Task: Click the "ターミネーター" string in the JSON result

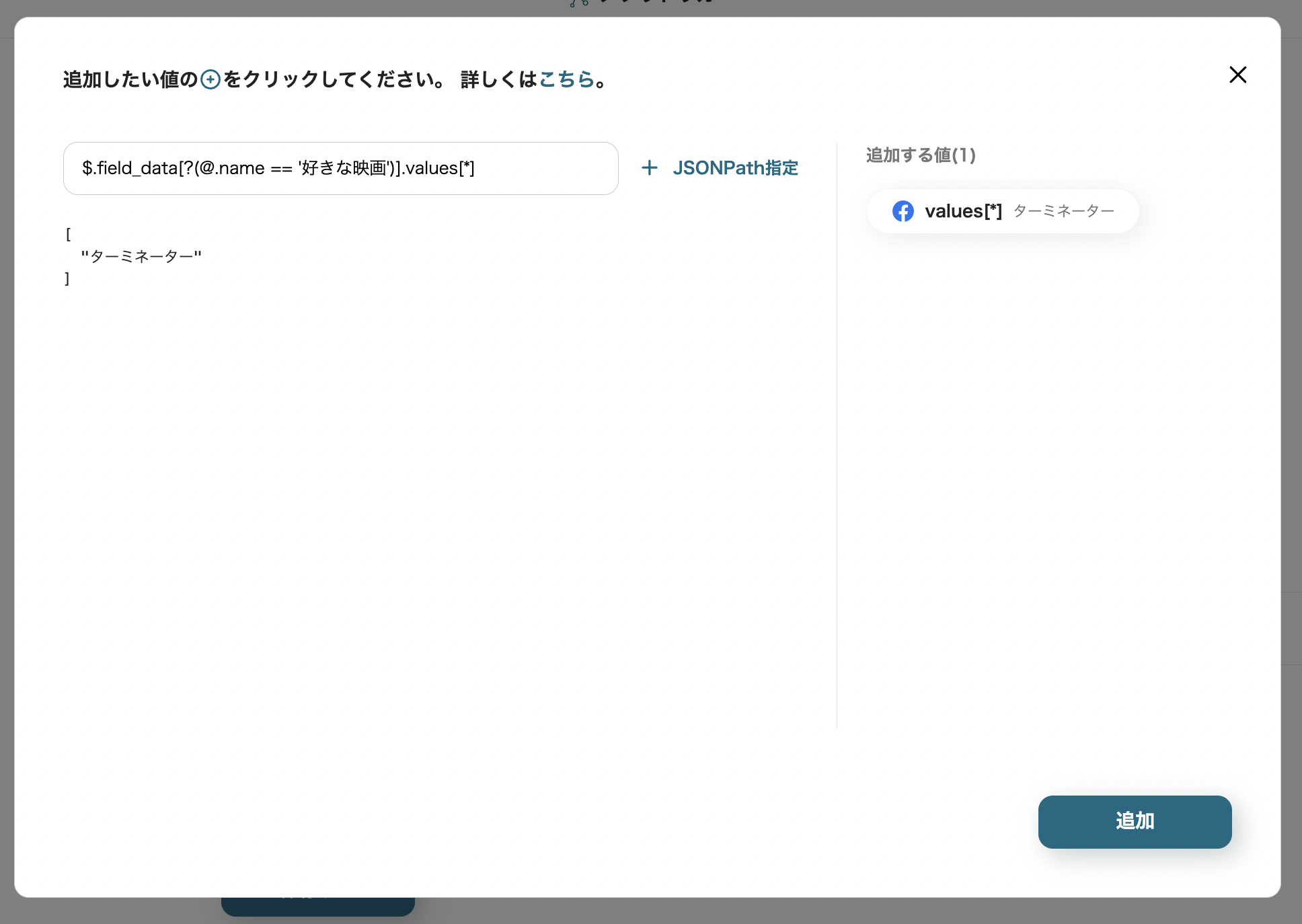Action: (x=141, y=256)
